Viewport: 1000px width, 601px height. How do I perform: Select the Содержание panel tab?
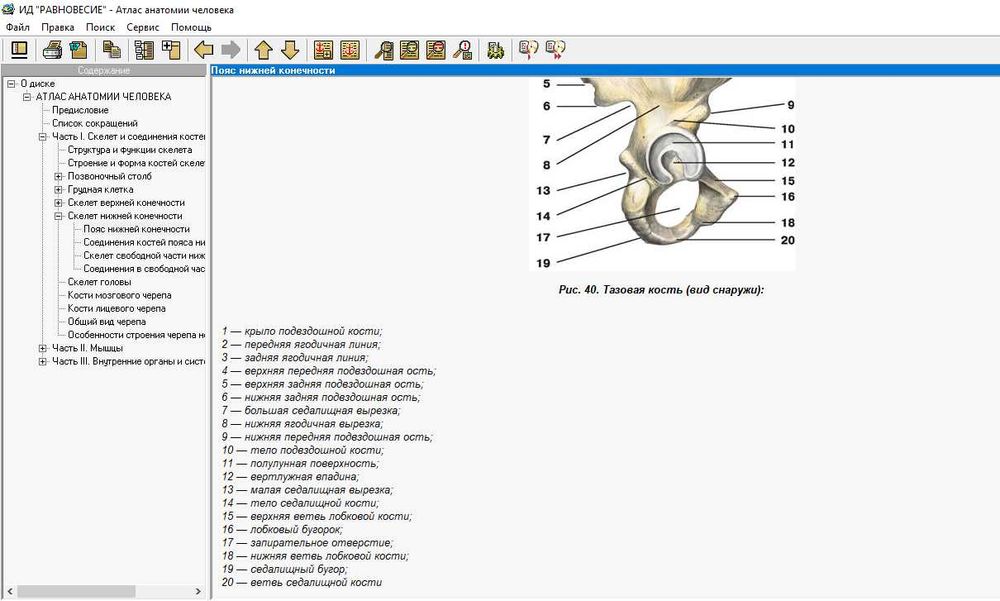point(104,70)
